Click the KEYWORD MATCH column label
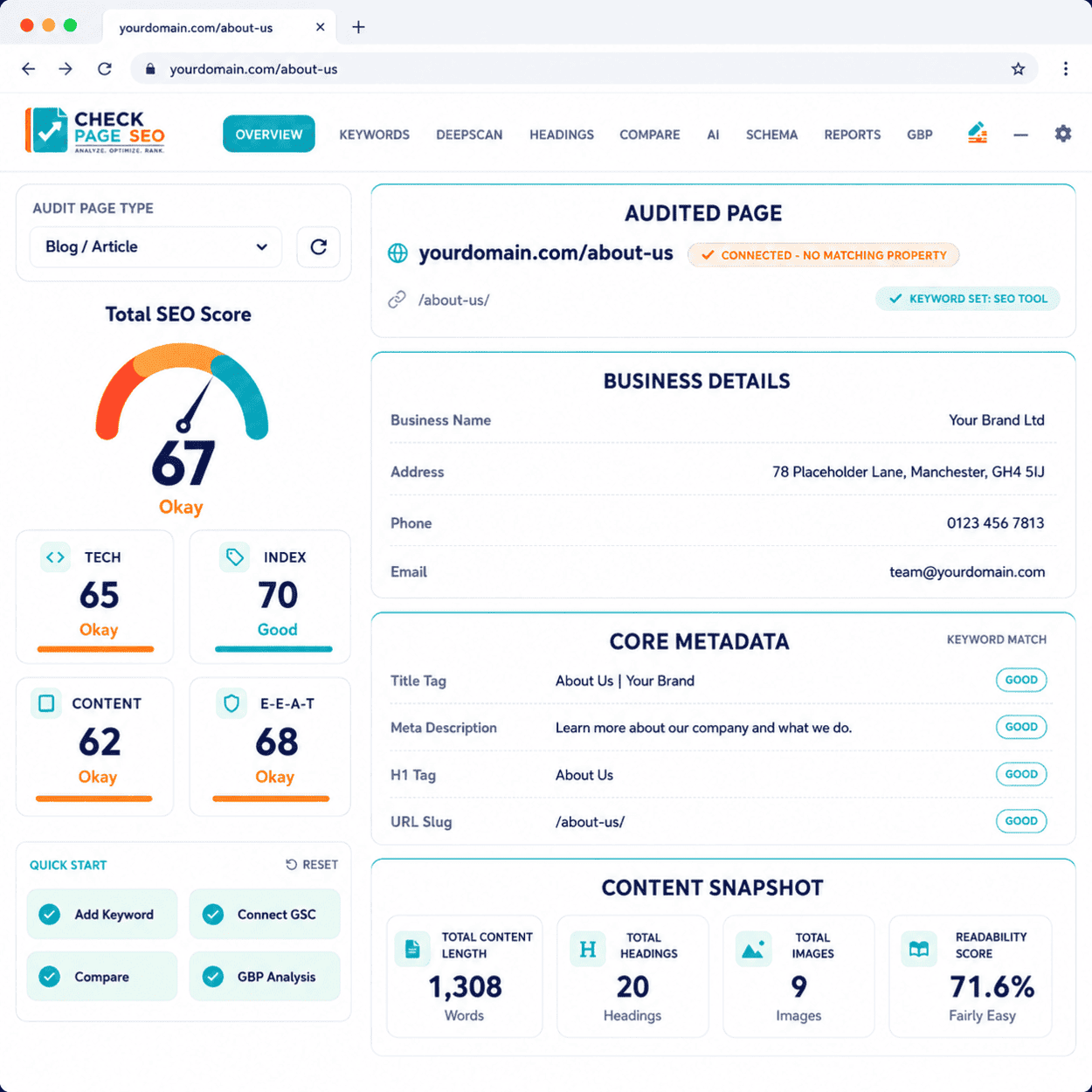 (x=997, y=639)
